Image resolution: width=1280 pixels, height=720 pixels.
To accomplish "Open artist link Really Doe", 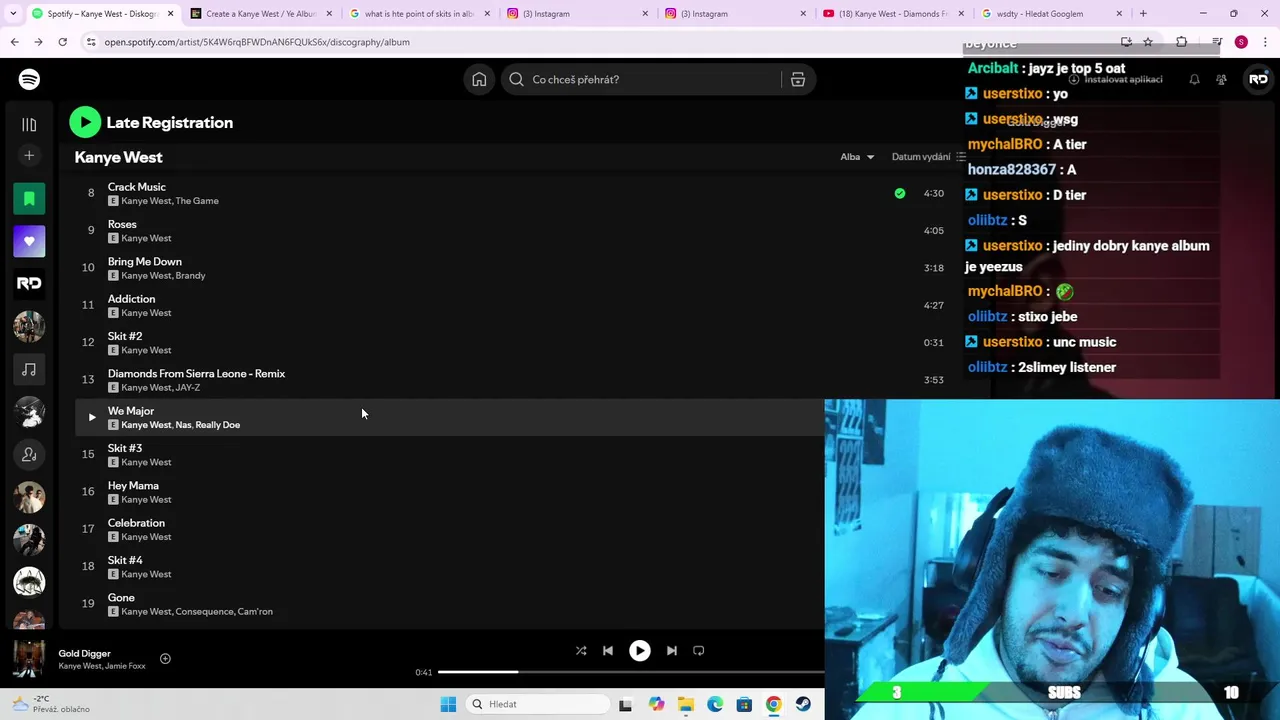I will tap(218, 425).
